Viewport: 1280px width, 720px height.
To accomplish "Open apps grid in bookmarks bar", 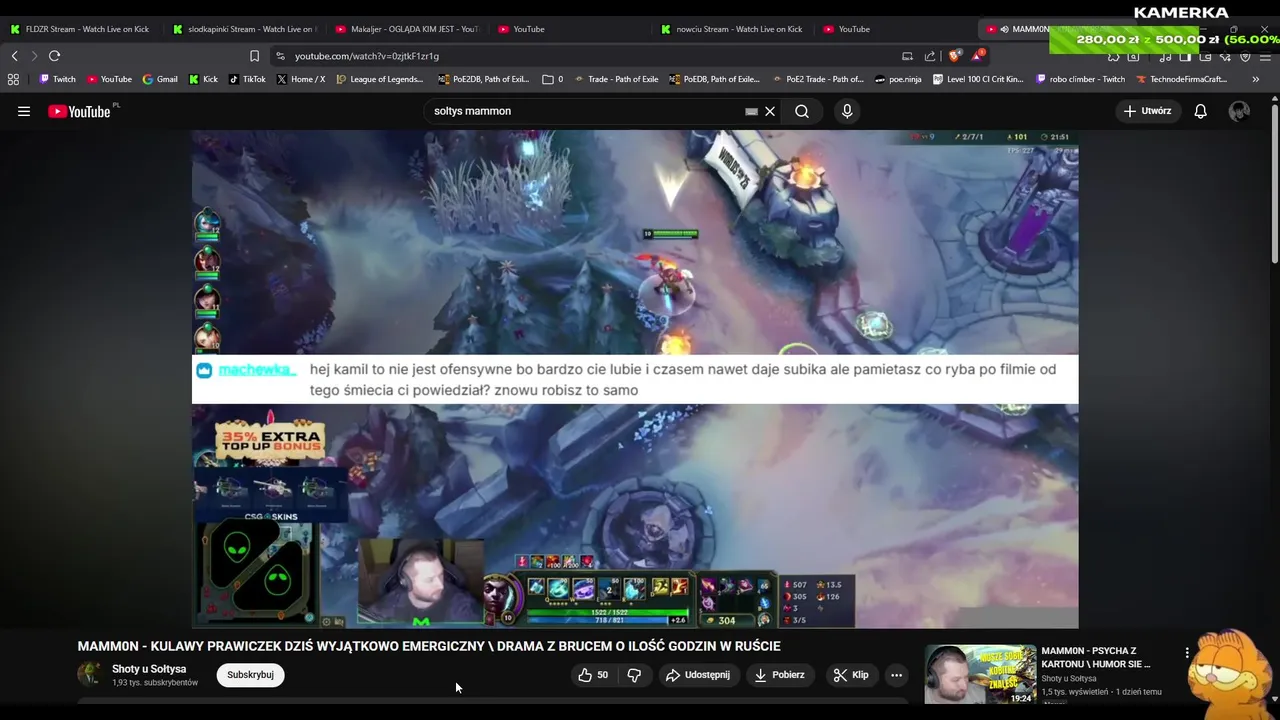I will [x=13, y=79].
